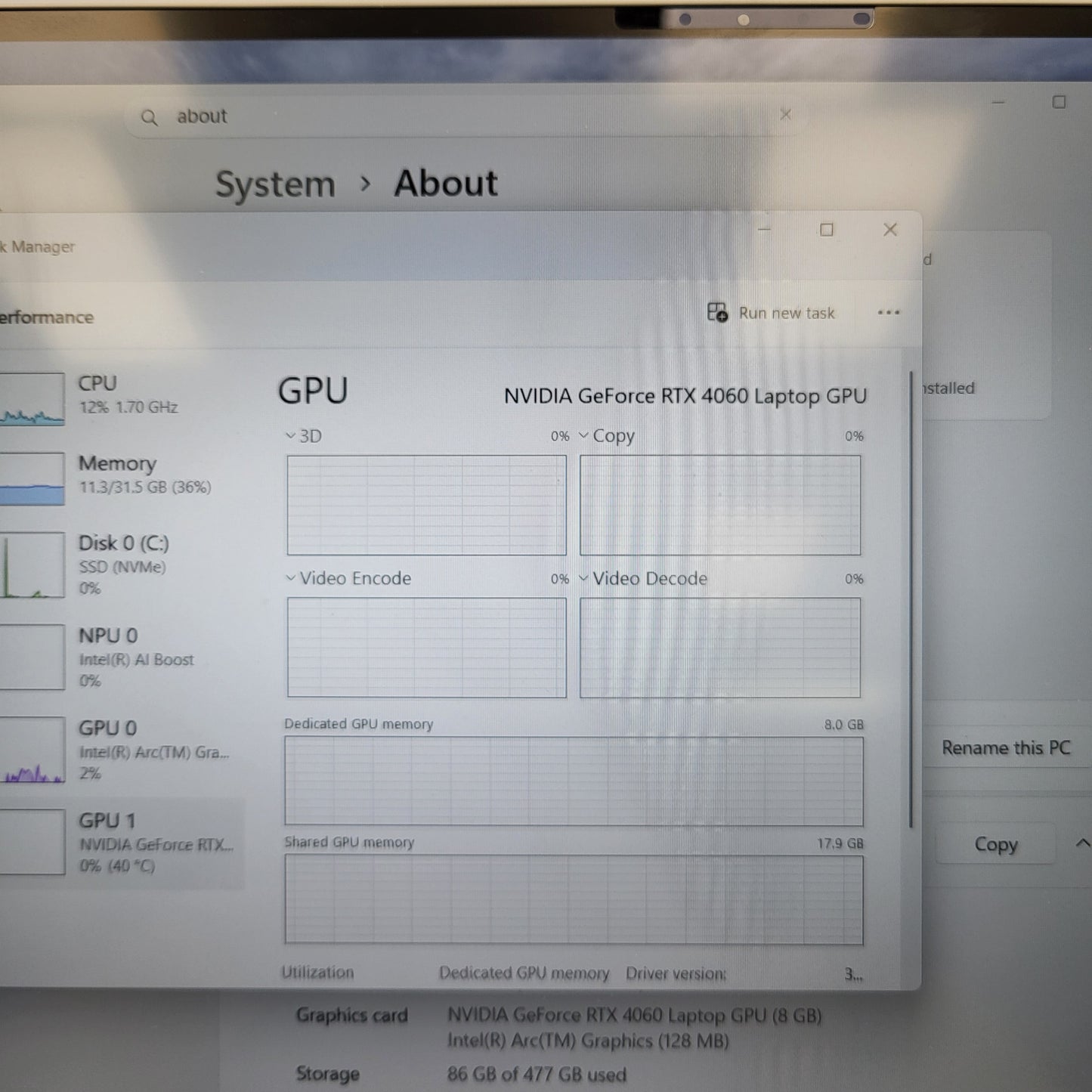The image size is (1092, 1092).
Task: Click the Copy engine usage graph
Action: 719,505
